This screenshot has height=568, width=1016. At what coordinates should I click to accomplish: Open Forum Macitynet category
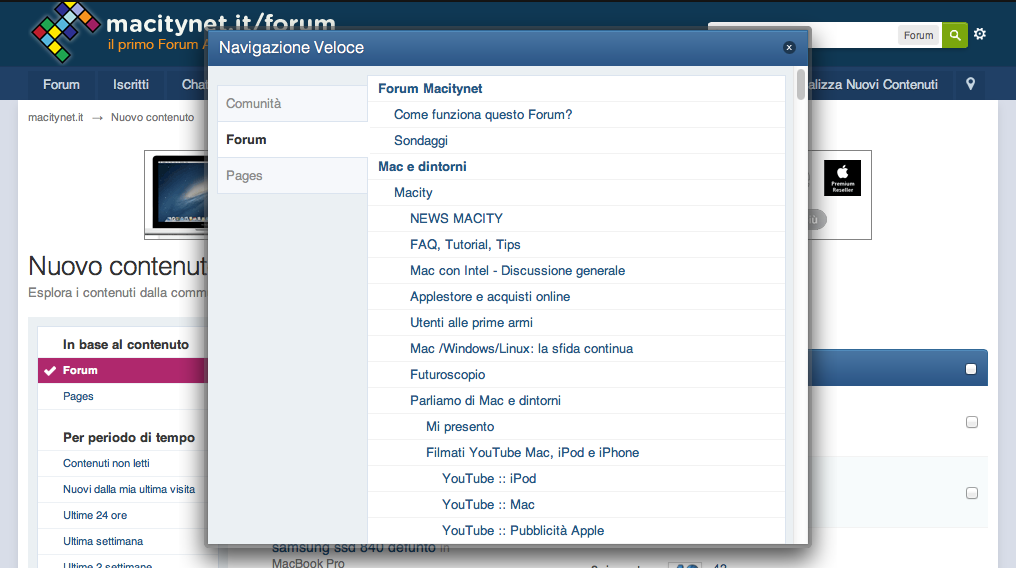coord(430,89)
